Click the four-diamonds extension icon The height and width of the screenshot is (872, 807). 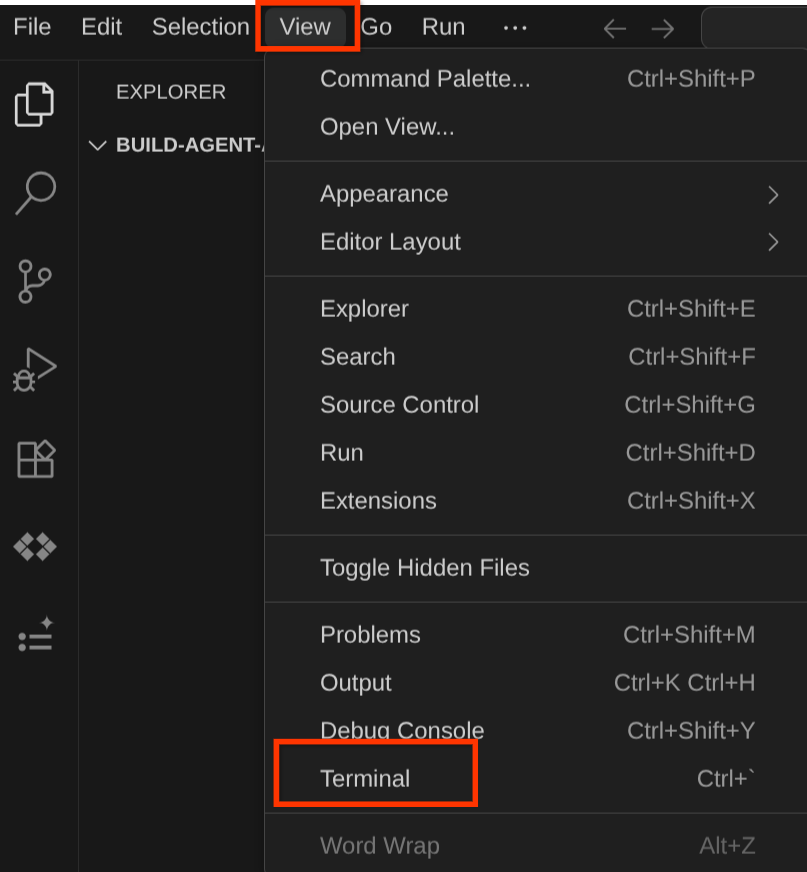point(36,546)
